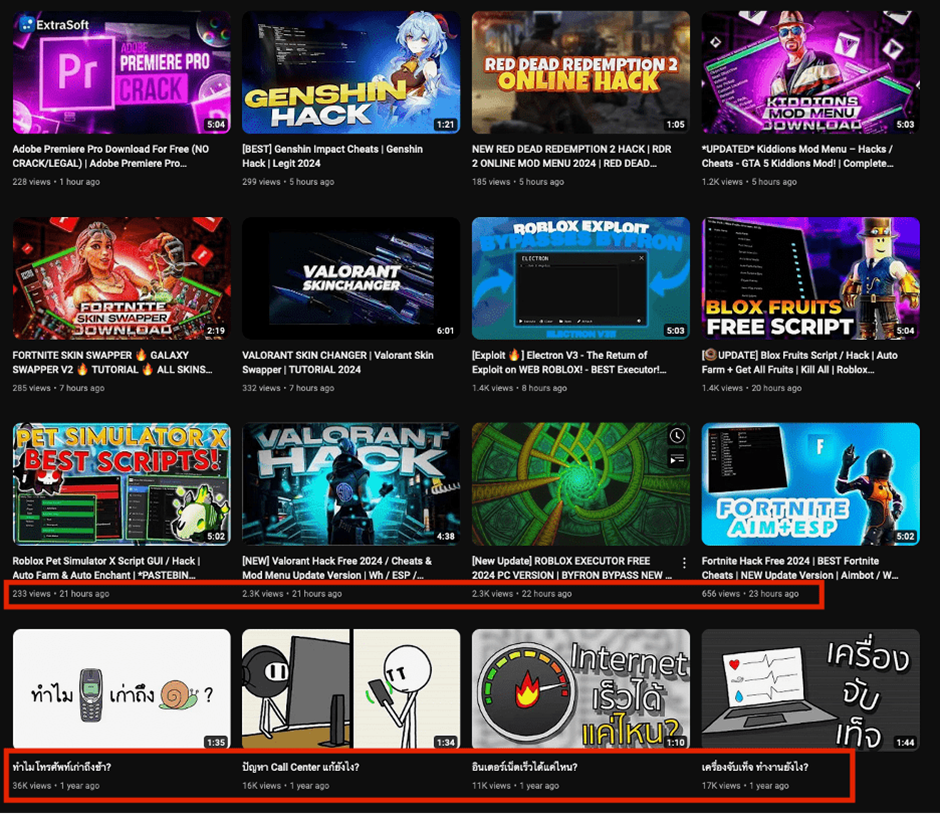Click title '*UPDATED* Kiddions Mod Menu'

pyautogui.click(x=797, y=156)
